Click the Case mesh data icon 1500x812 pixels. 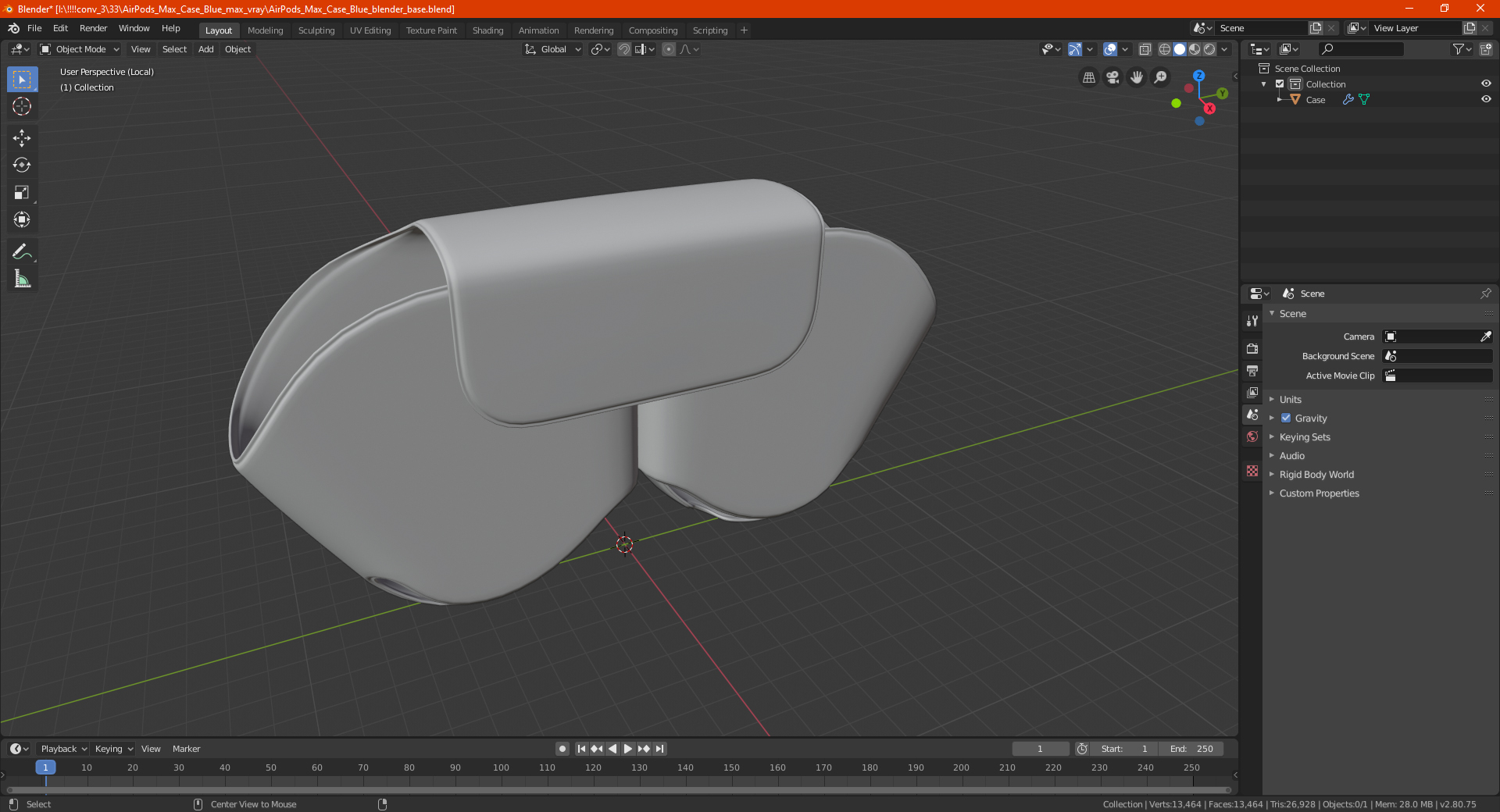point(1364,99)
